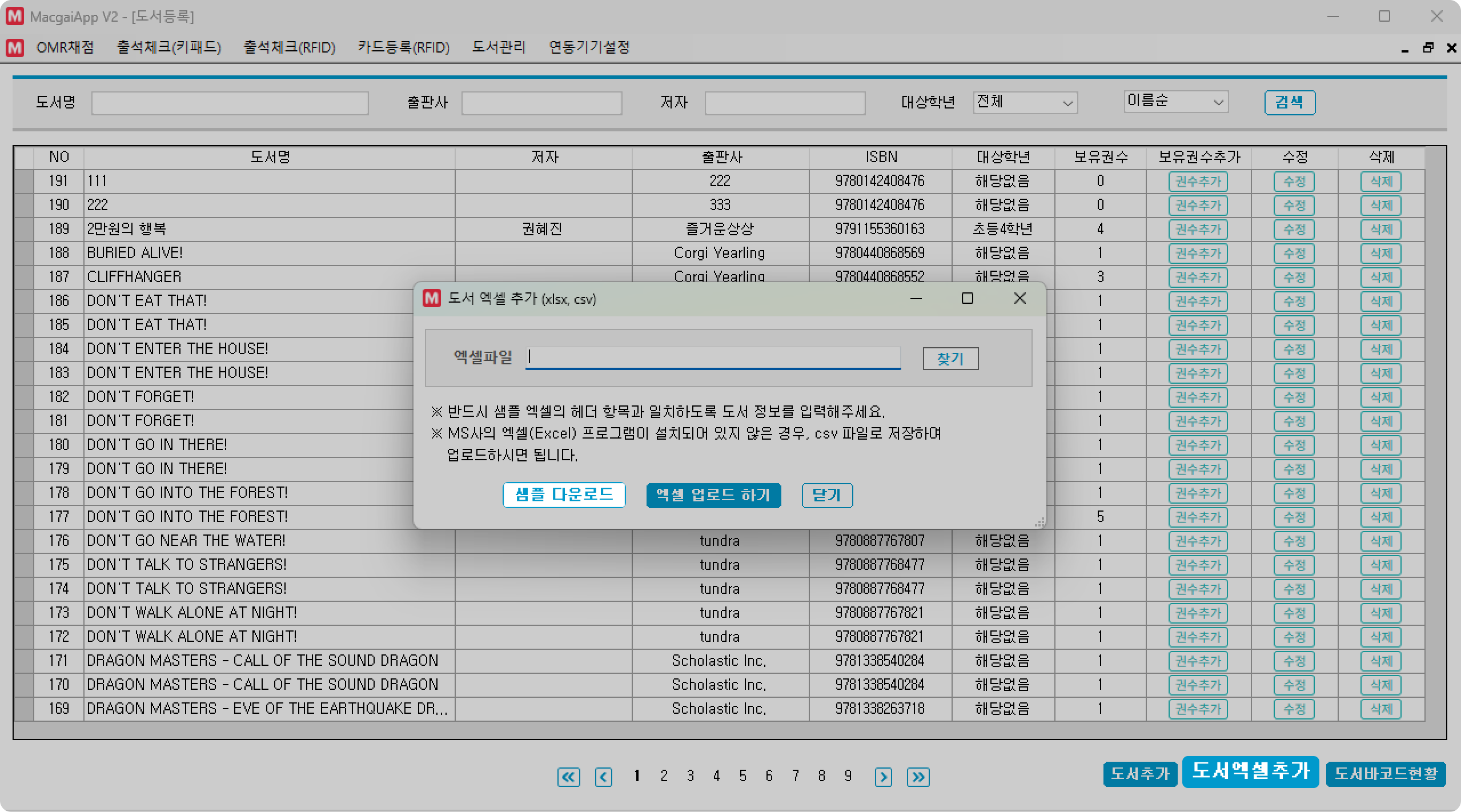Screen dimensions: 1461x812
Task: Click ISBN 9781338263718 cell
Action: point(880,709)
